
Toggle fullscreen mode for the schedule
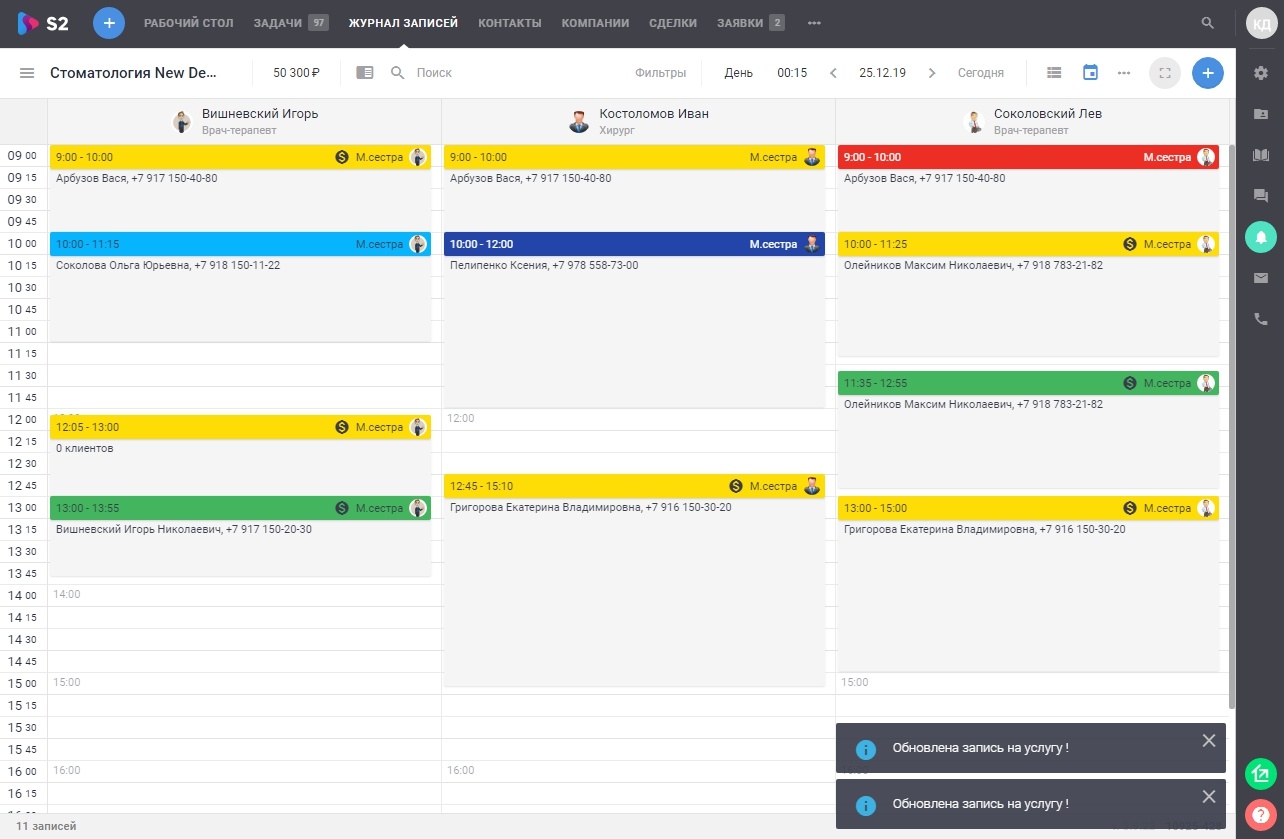click(1165, 73)
